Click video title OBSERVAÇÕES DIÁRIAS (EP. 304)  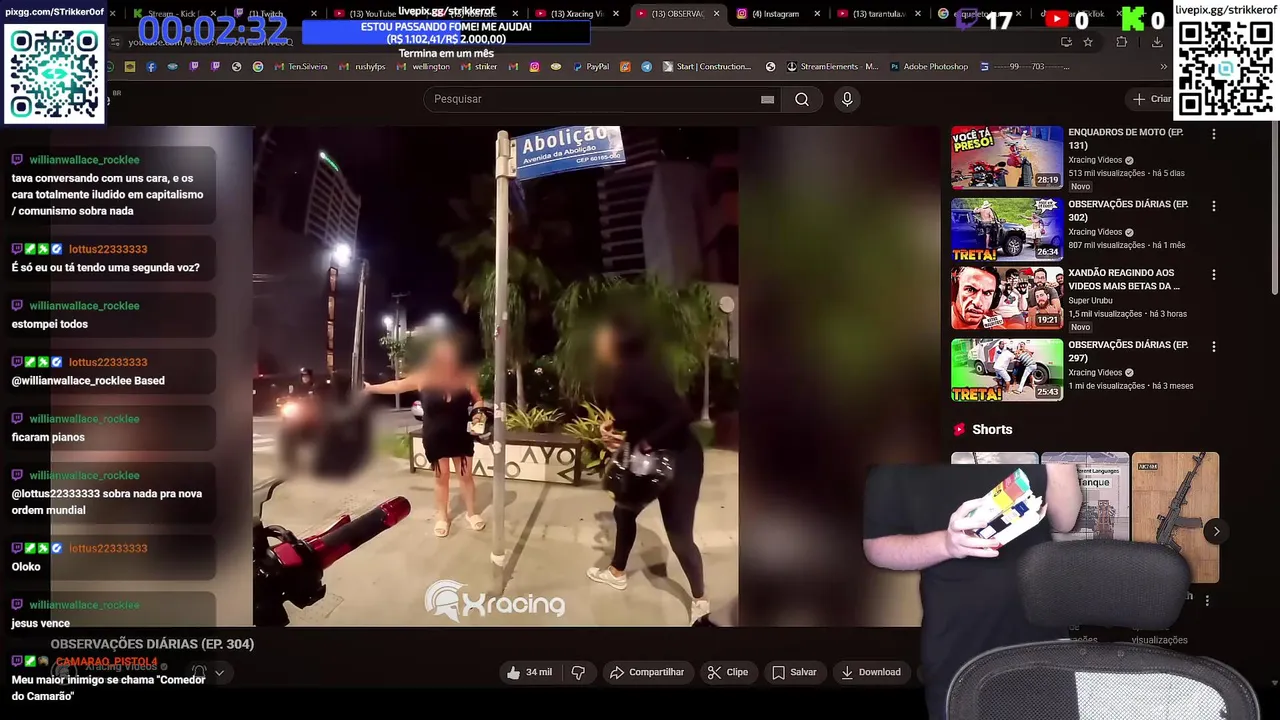pyautogui.click(x=152, y=644)
